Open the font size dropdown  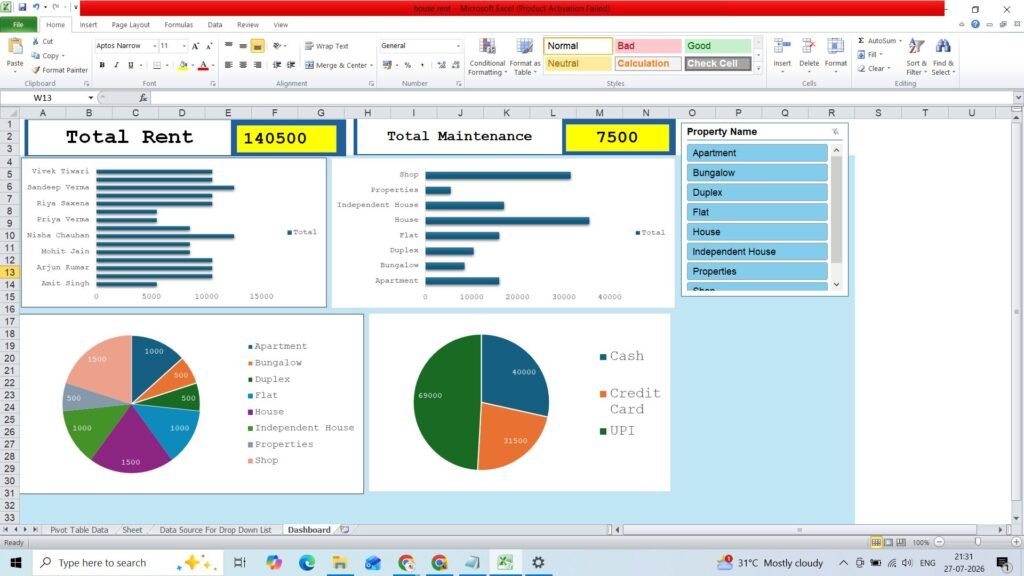(x=184, y=46)
